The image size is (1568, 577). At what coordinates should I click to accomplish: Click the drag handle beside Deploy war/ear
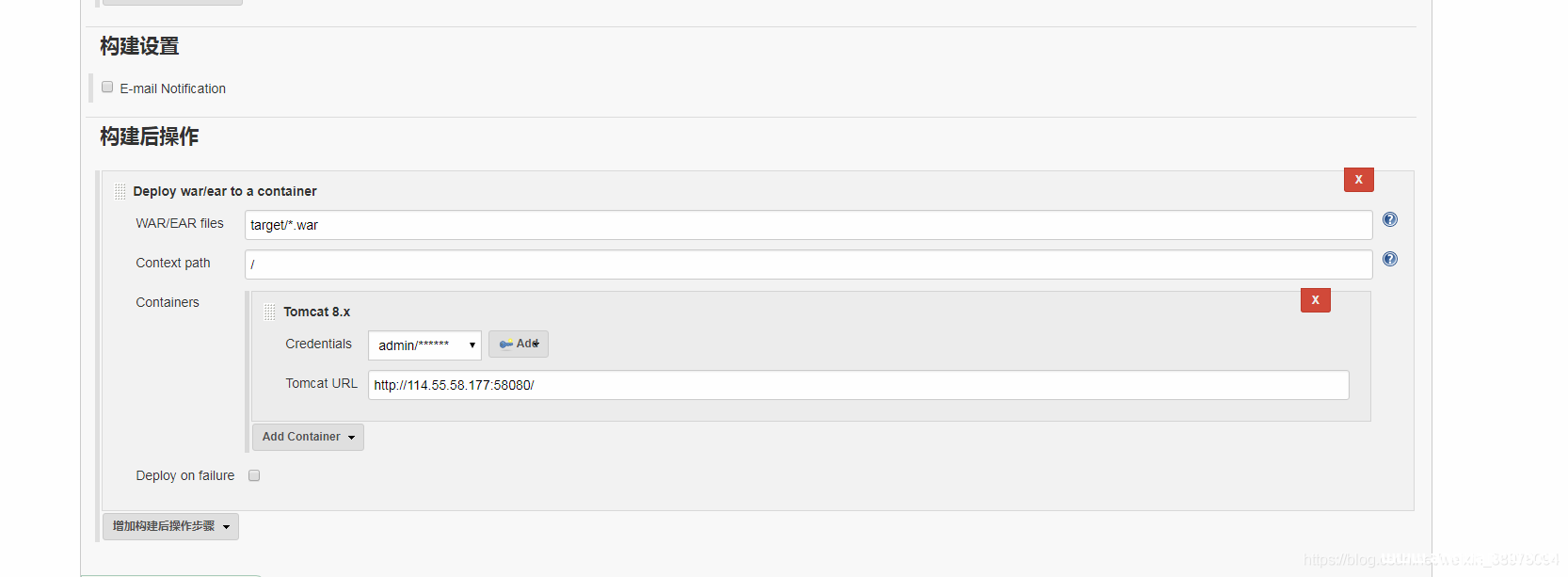point(120,192)
